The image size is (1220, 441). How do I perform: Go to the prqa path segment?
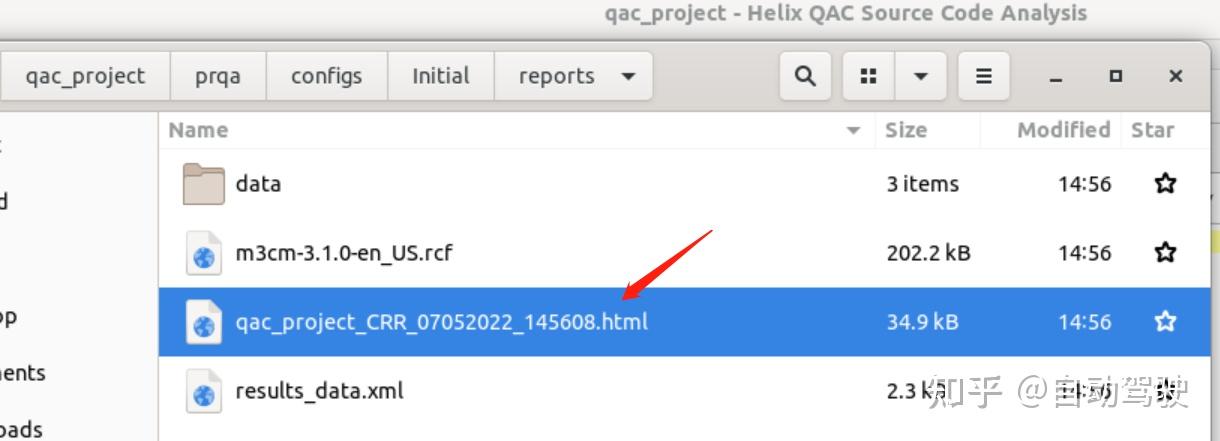pos(218,76)
